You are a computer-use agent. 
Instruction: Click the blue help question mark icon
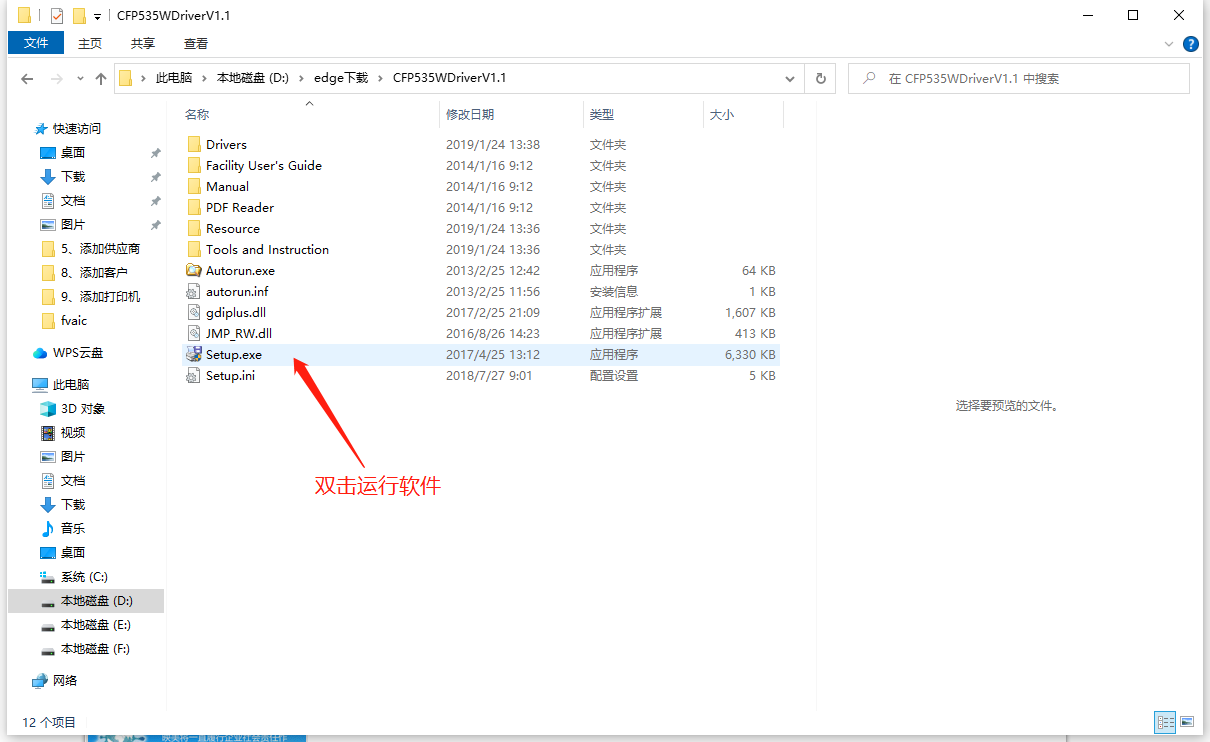[x=1191, y=44]
